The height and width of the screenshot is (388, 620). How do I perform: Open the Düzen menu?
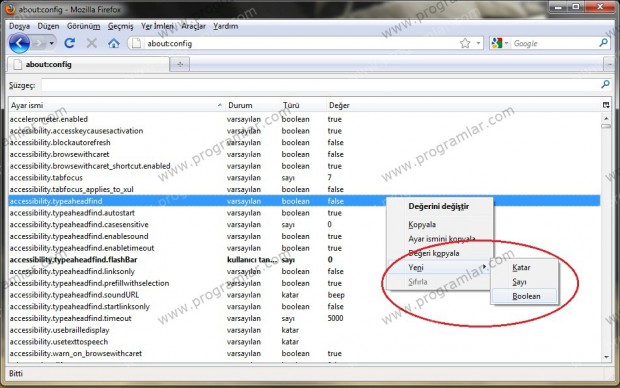[48, 26]
